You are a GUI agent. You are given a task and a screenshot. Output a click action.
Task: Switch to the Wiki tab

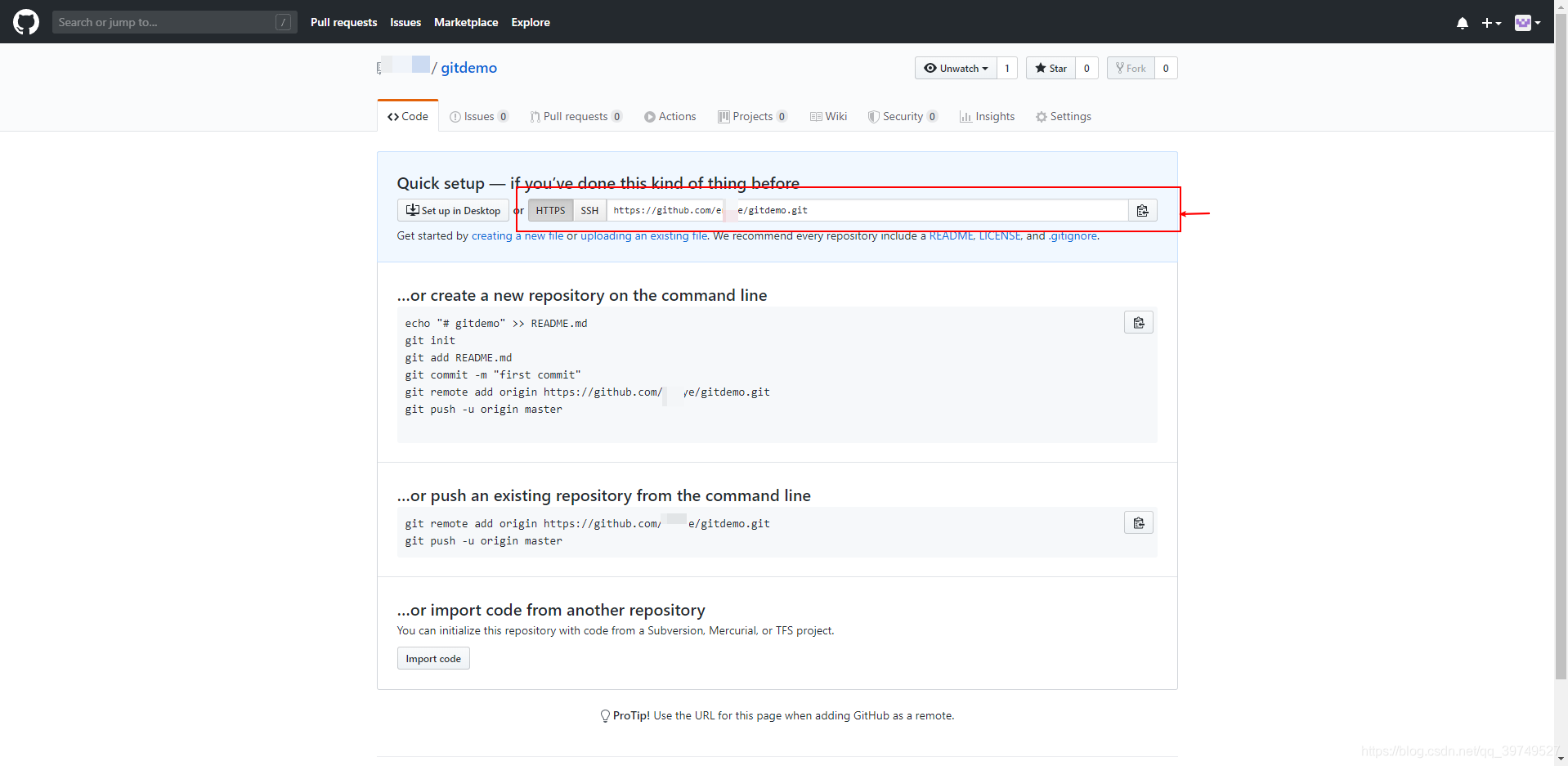[x=828, y=116]
